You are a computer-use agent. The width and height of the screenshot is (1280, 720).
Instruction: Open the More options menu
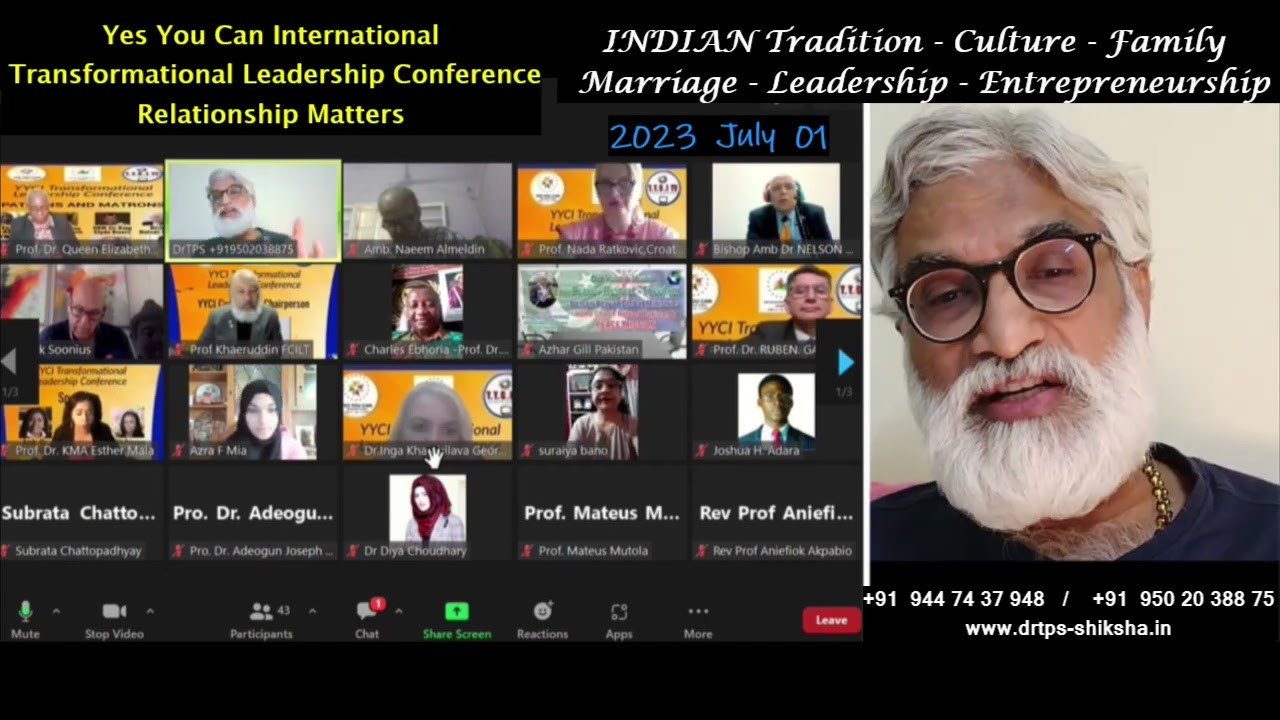point(698,619)
